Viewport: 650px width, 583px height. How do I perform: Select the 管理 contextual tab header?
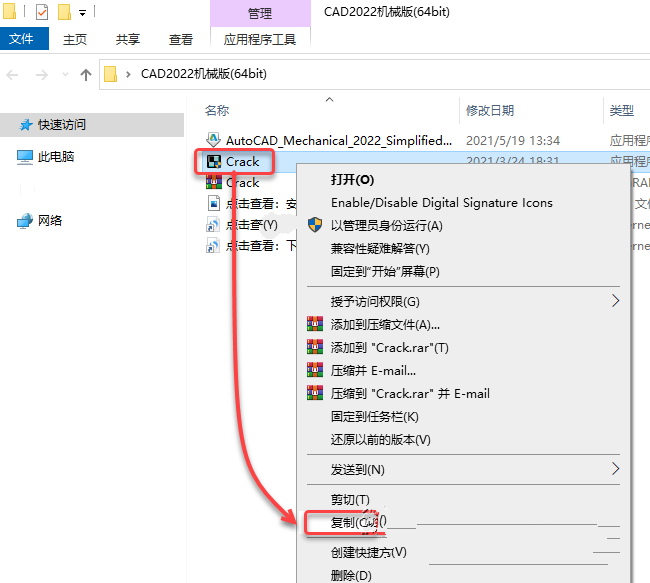coord(260,13)
